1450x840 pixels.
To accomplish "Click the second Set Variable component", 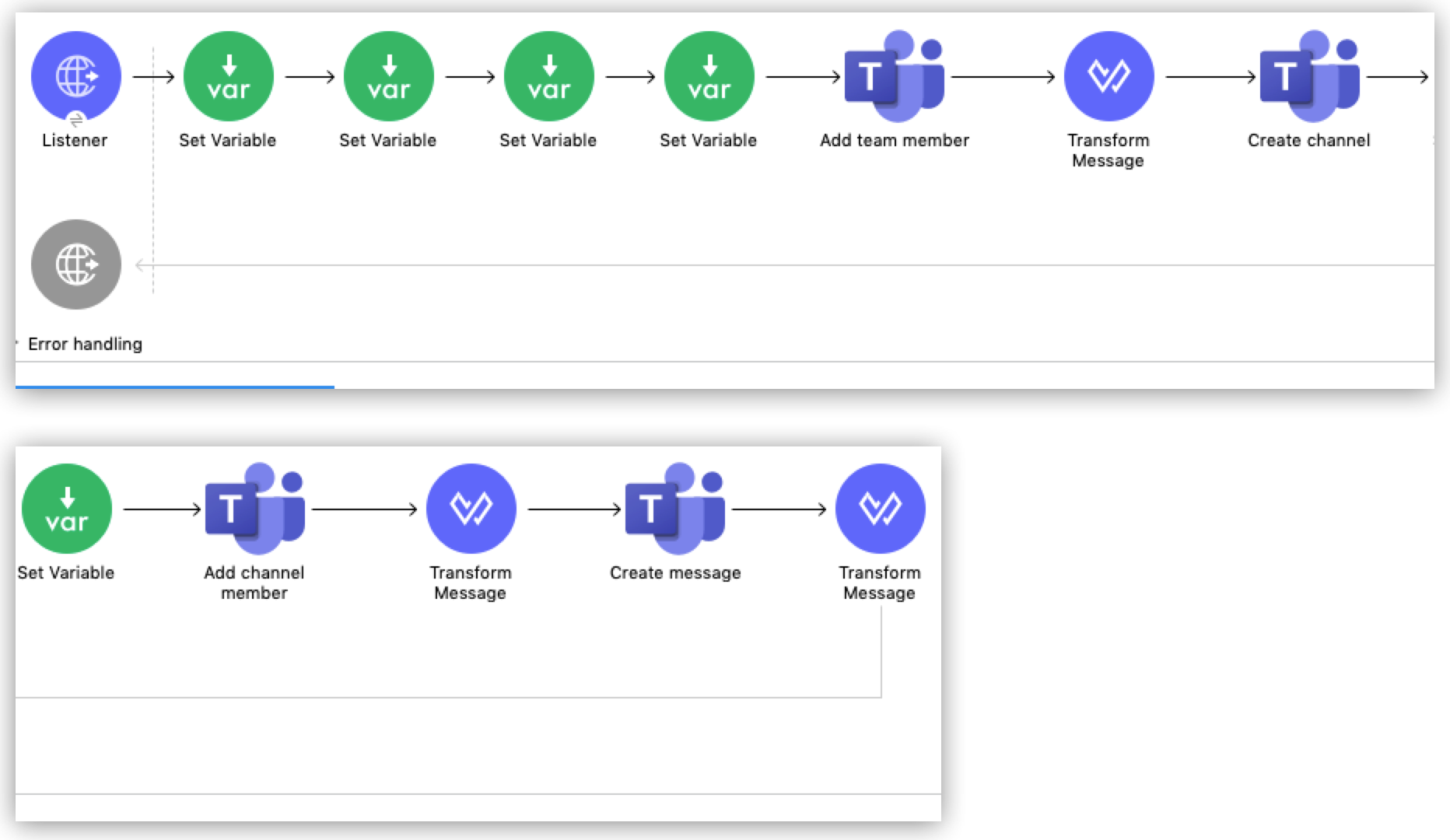I will click(x=388, y=76).
